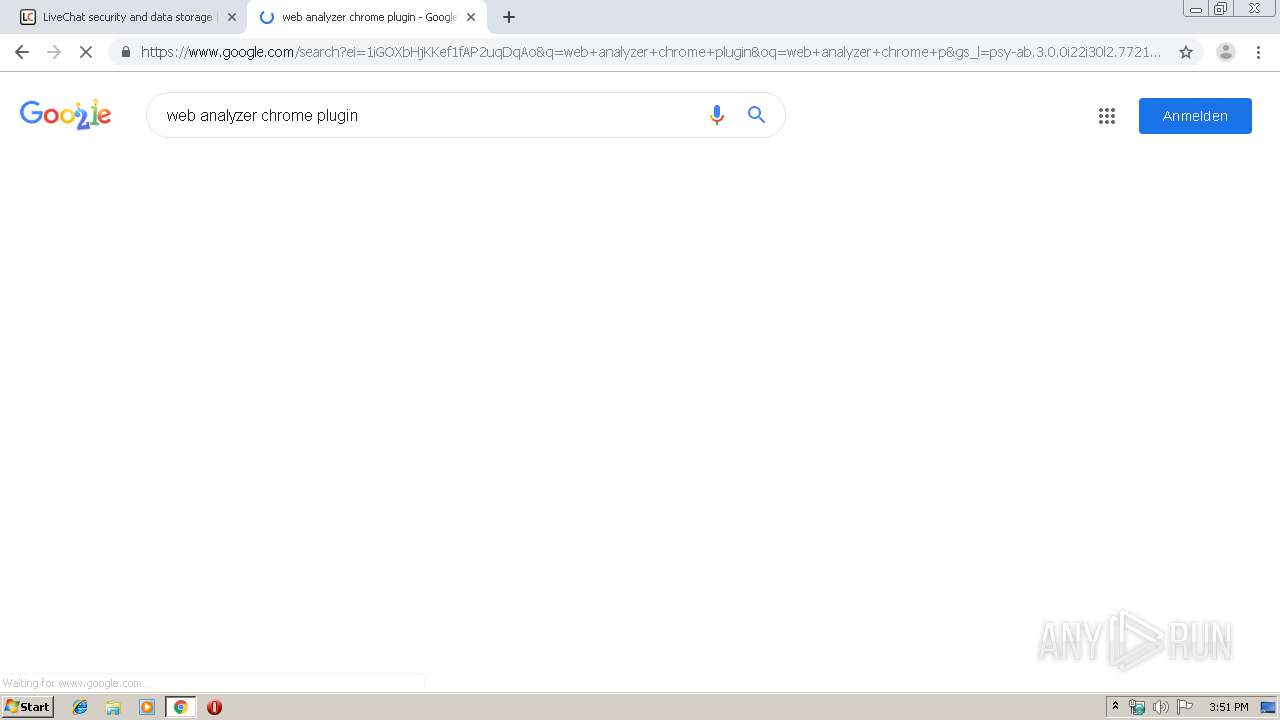Open Chrome's three-dot menu

click(1258, 52)
